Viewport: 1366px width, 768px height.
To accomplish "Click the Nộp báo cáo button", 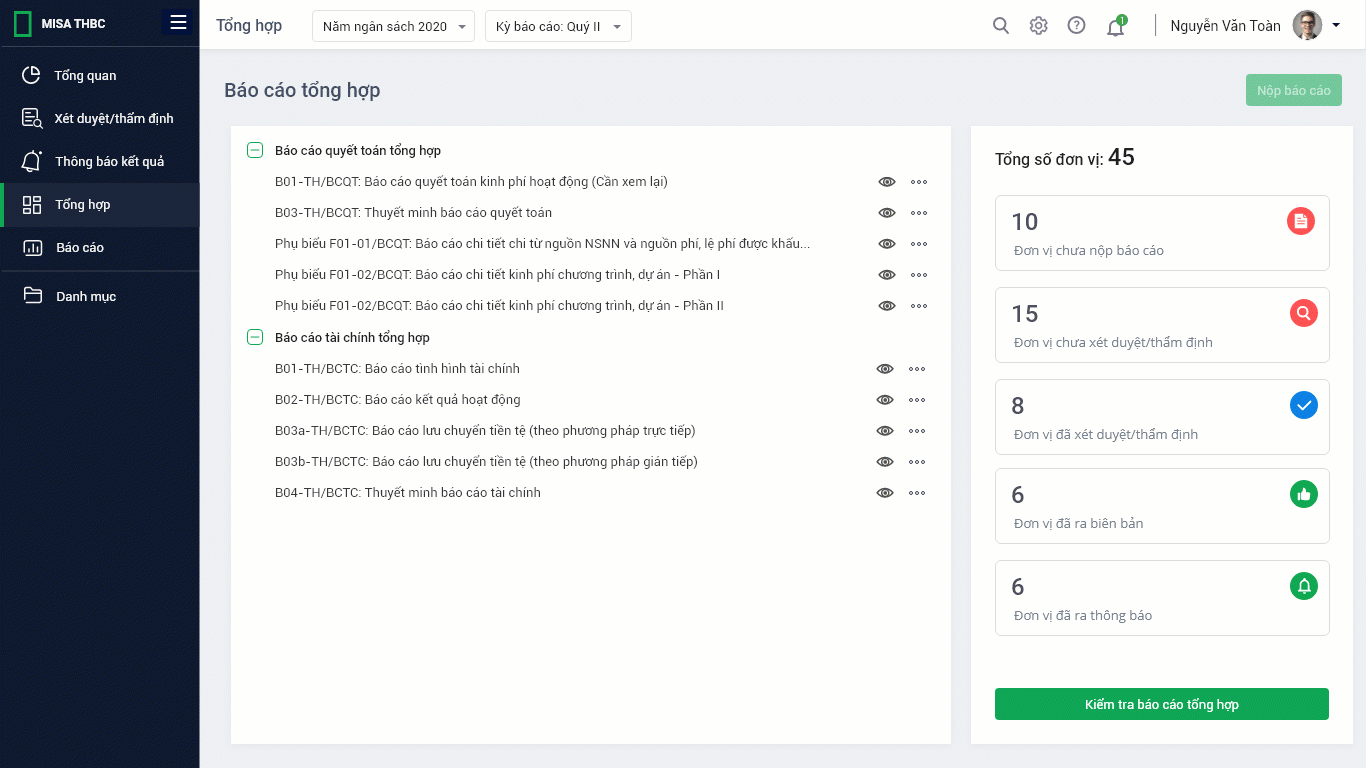I will (x=1293, y=90).
